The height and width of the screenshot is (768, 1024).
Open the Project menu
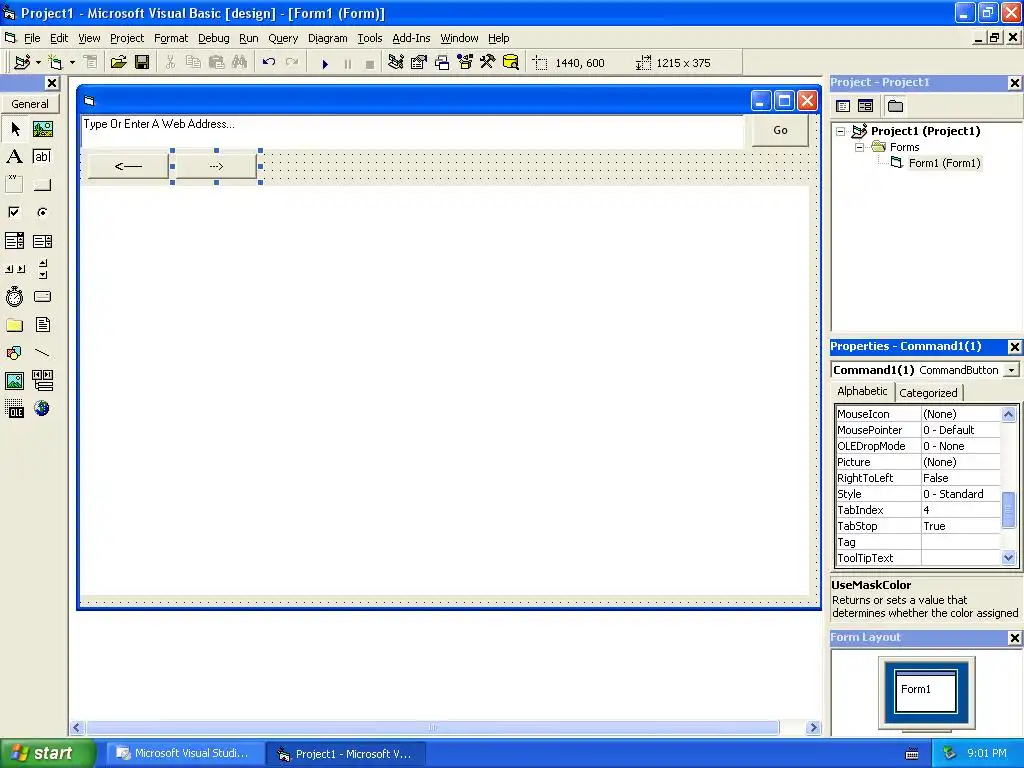pyautogui.click(x=127, y=38)
